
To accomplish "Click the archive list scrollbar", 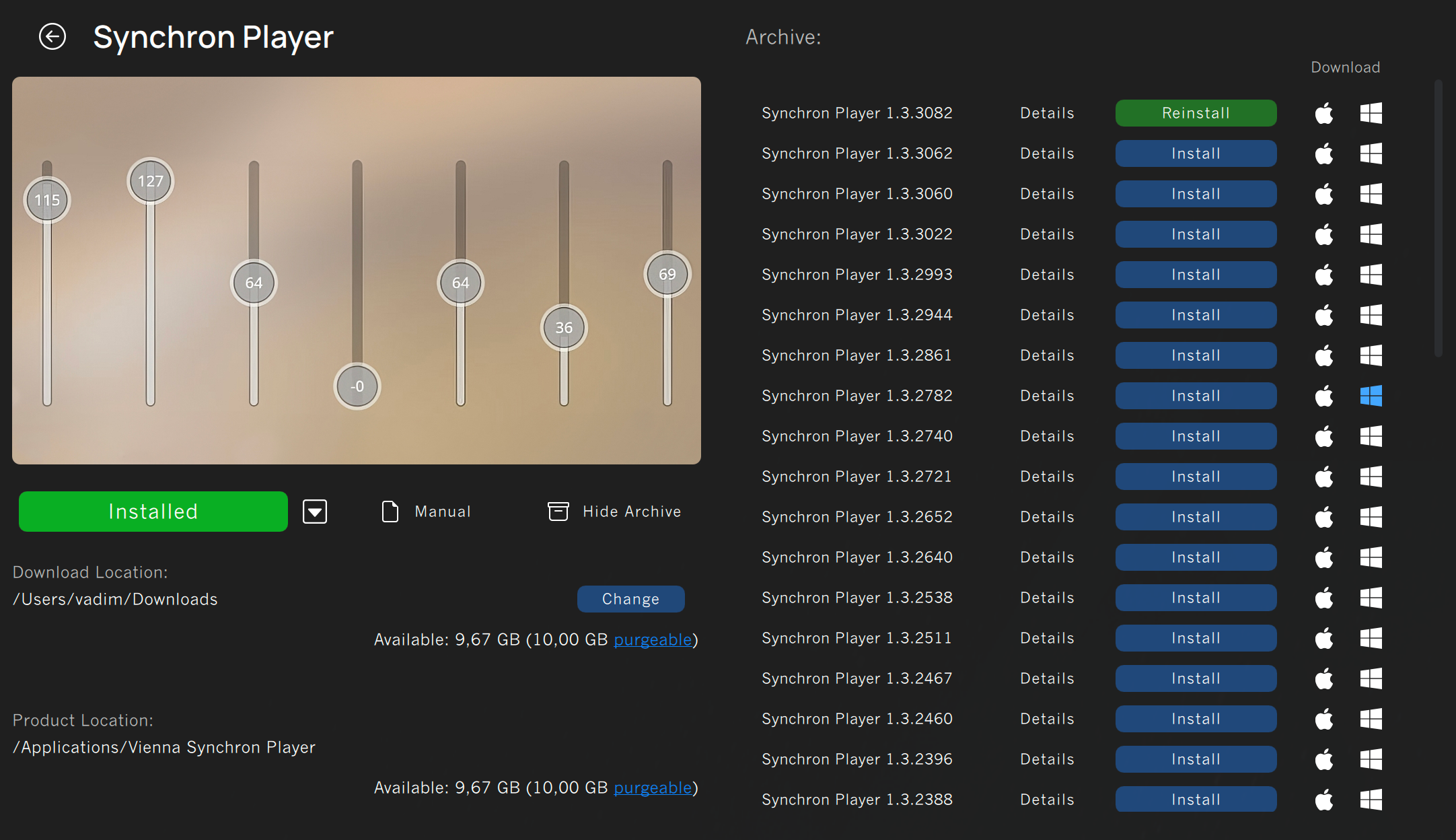I will tap(1439, 219).
